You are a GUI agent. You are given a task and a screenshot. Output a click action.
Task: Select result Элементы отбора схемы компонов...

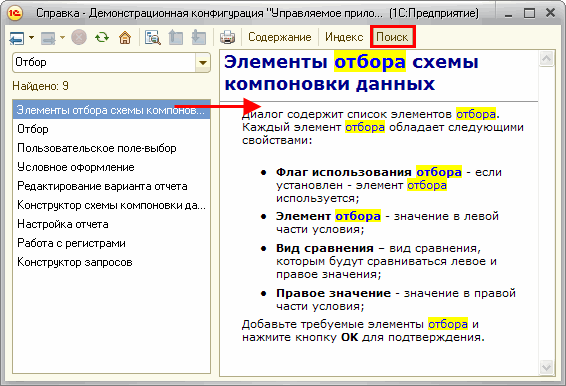[x=112, y=110]
